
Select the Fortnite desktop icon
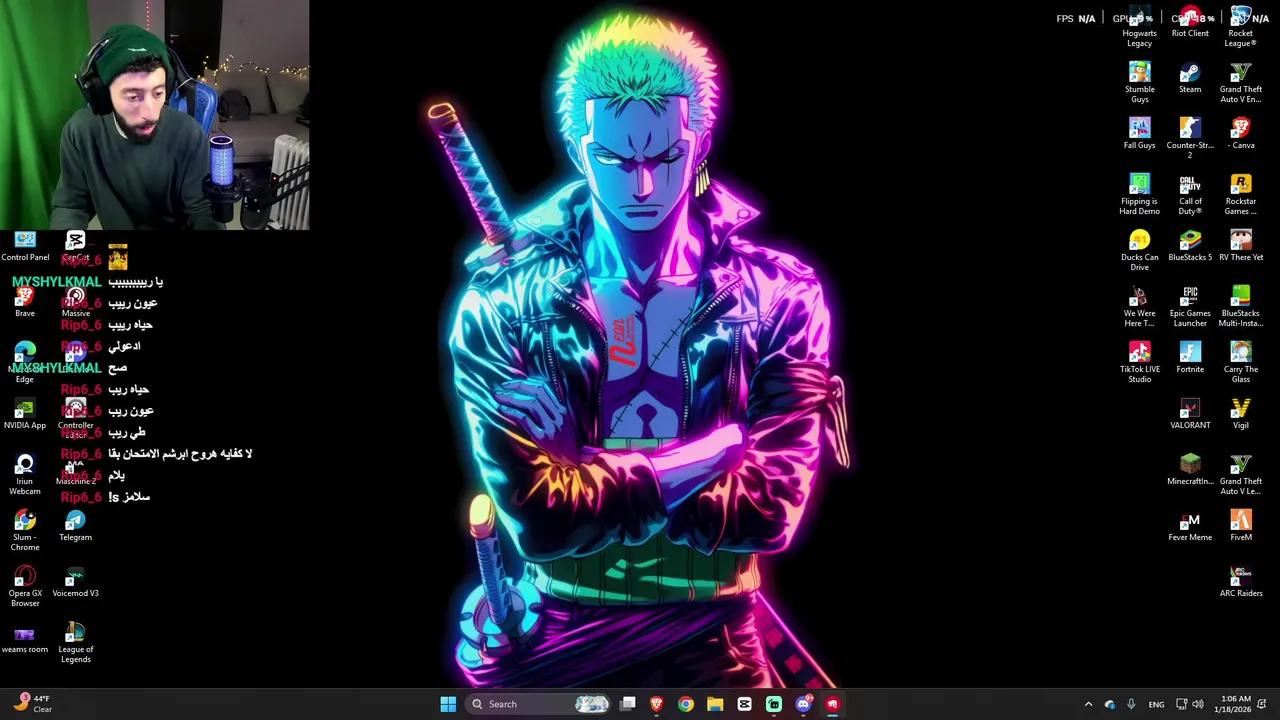(x=1190, y=358)
